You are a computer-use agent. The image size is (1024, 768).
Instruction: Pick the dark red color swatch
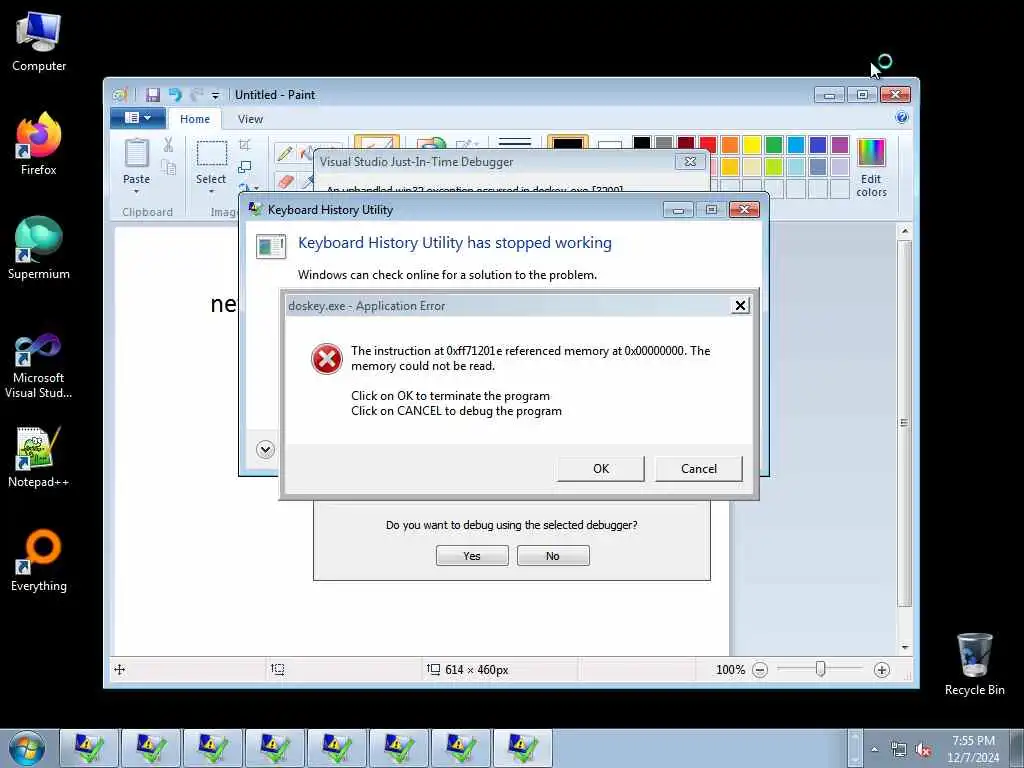click(686, 144)
